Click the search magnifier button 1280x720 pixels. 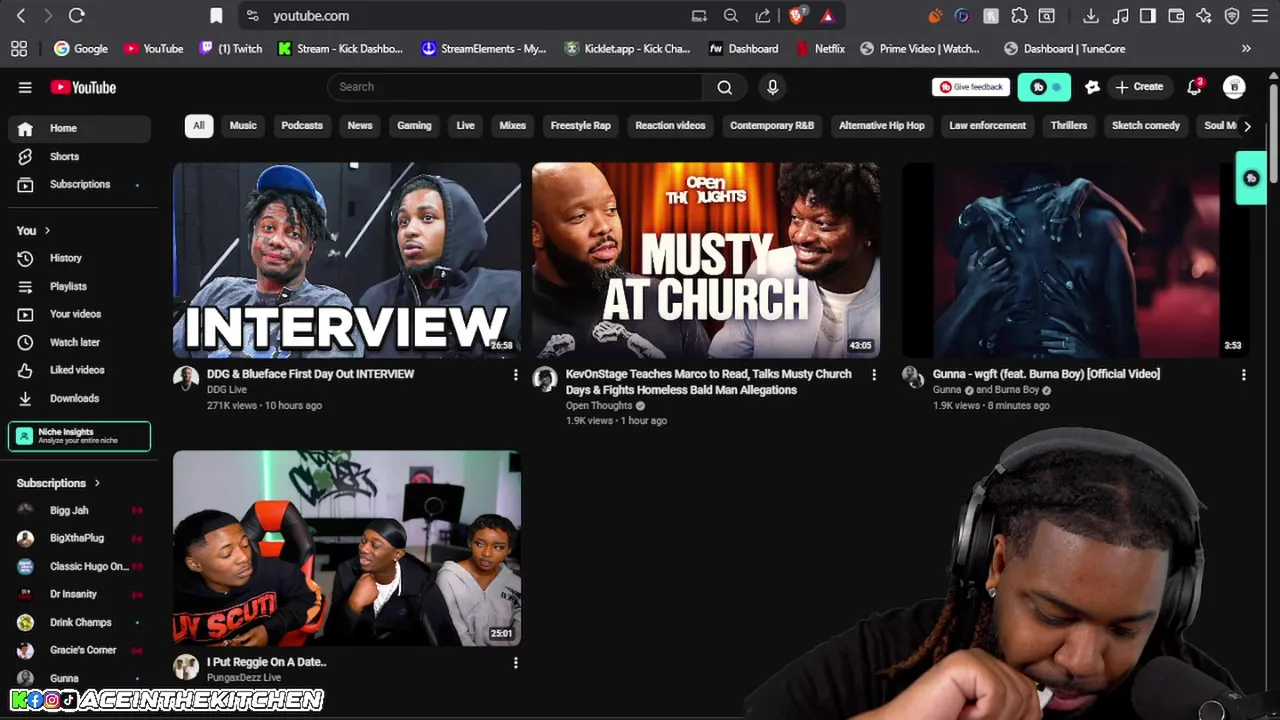(x=724, y=87)
